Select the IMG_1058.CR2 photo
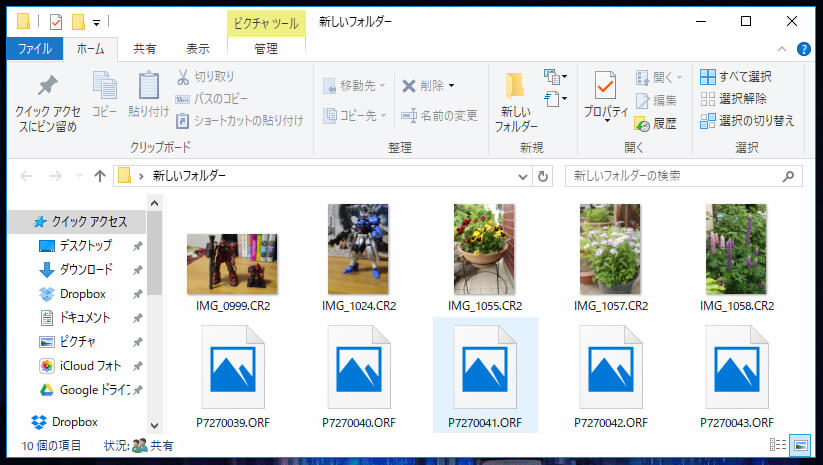 [x=736, y=249]
